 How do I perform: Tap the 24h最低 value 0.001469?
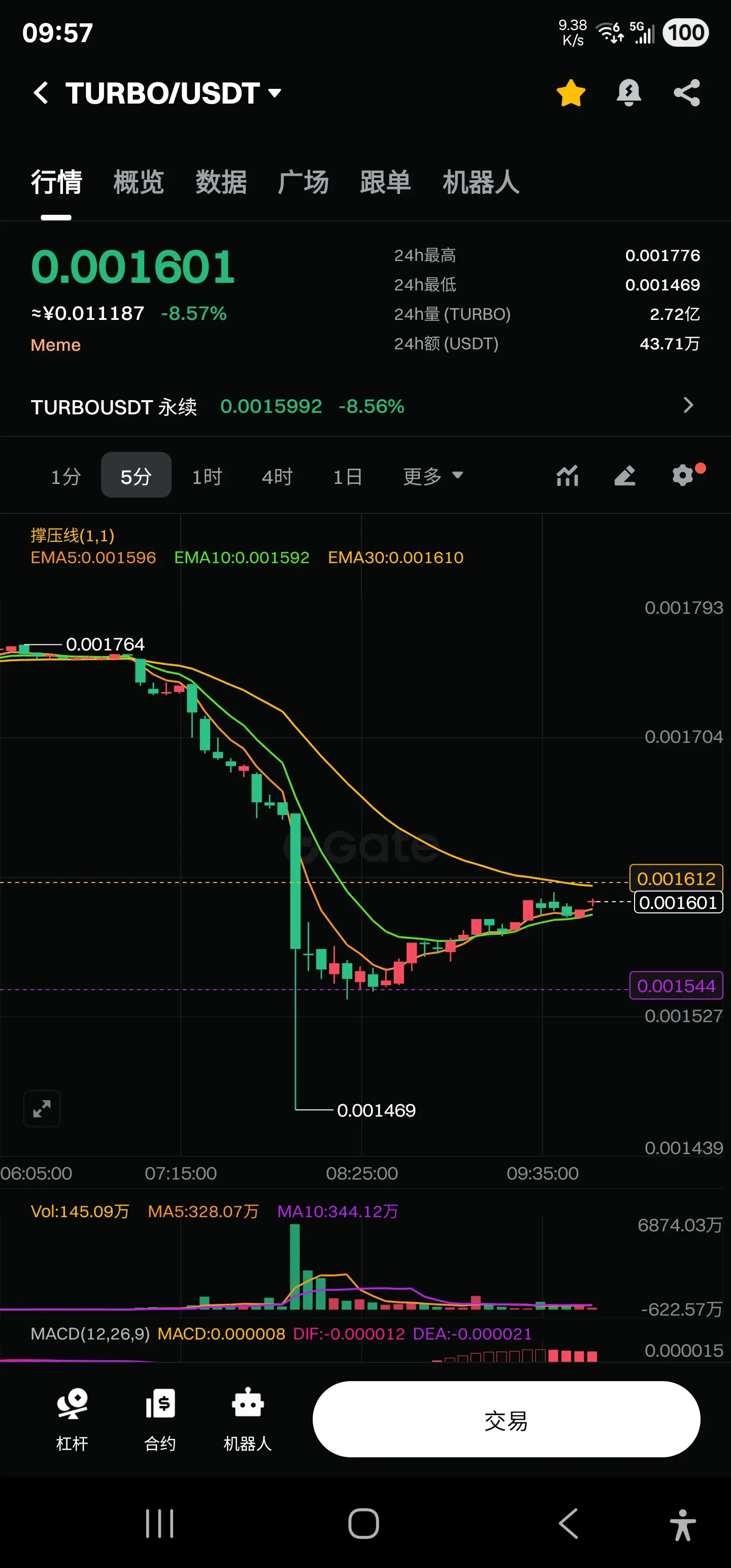662,285
